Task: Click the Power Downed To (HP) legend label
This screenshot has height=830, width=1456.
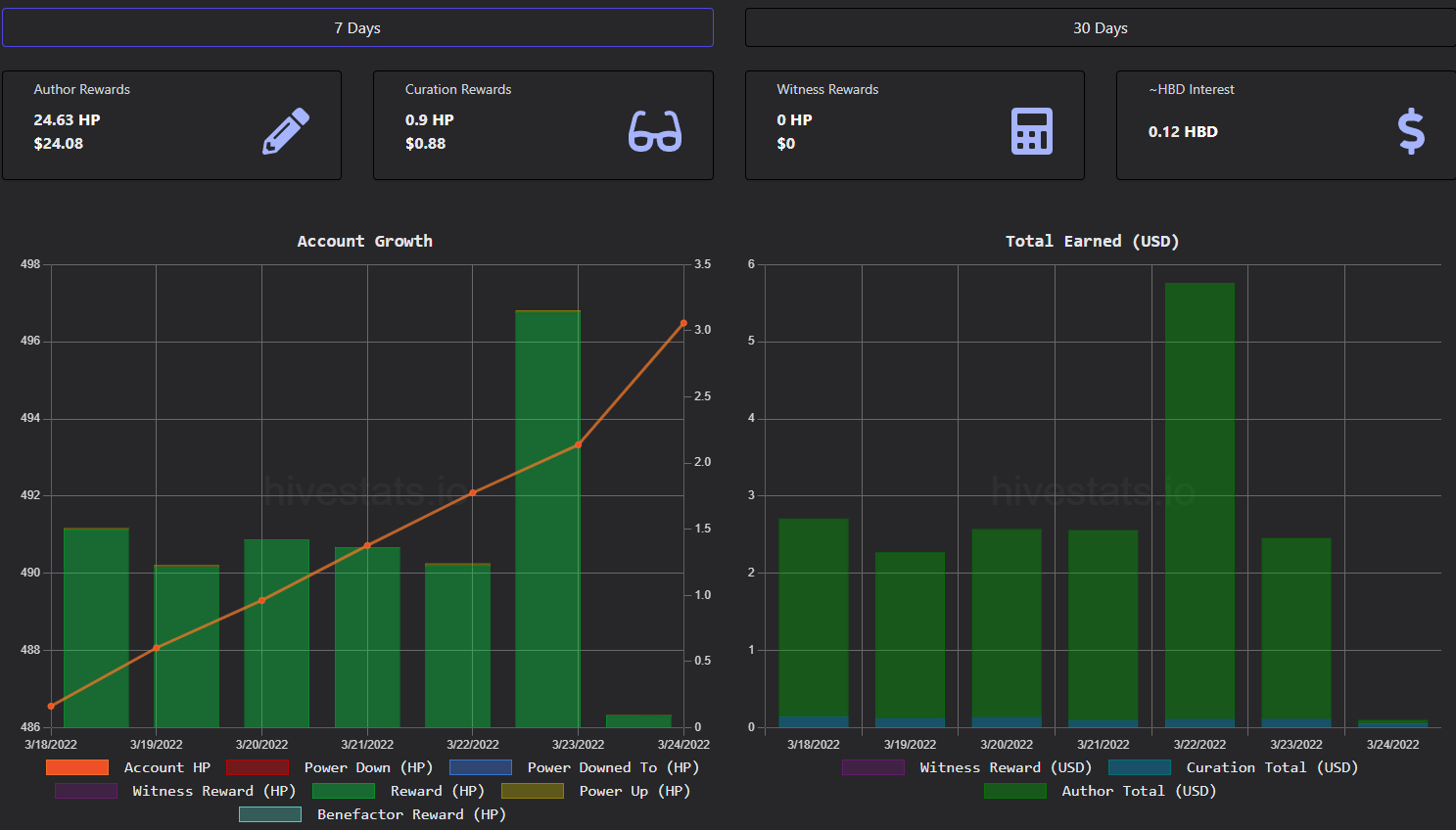Action: click(x=613, y=767)
